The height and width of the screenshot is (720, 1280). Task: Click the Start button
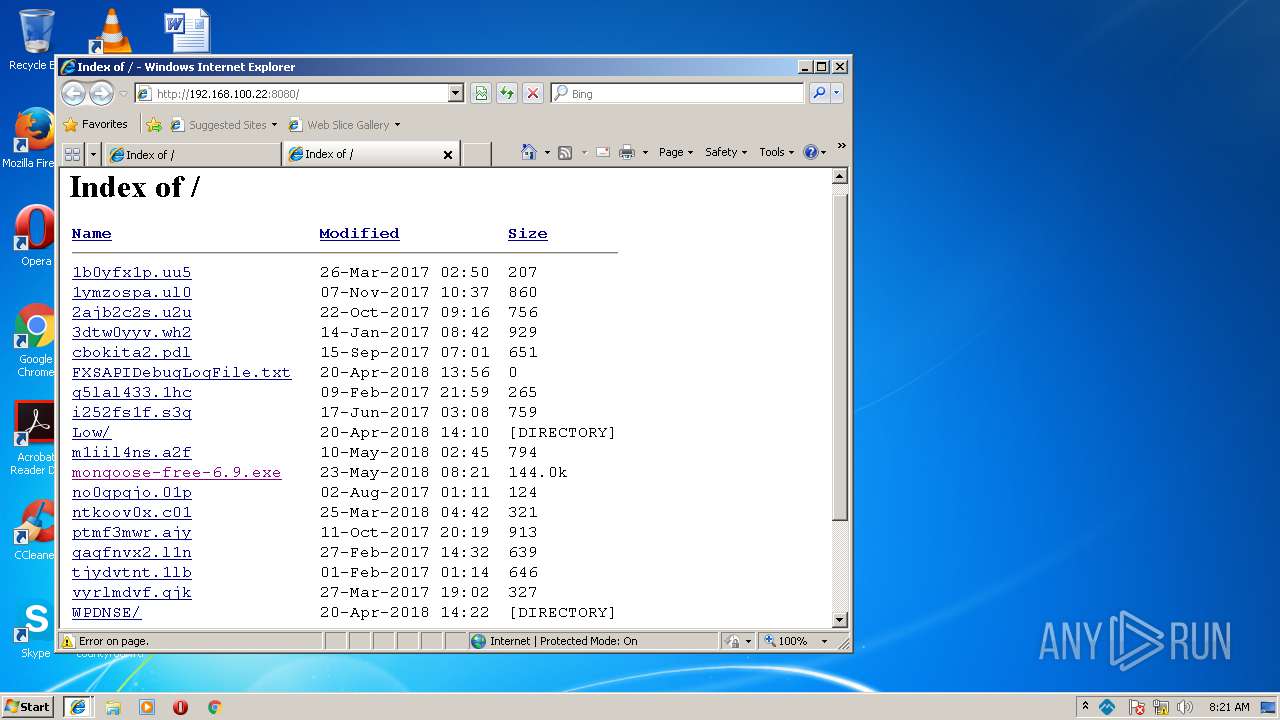(x=28, y=707)
